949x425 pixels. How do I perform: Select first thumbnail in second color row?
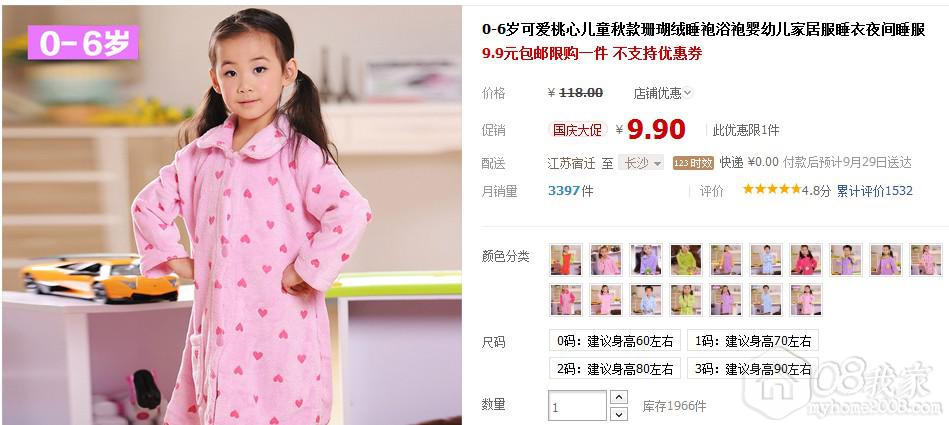pos(566,299)
